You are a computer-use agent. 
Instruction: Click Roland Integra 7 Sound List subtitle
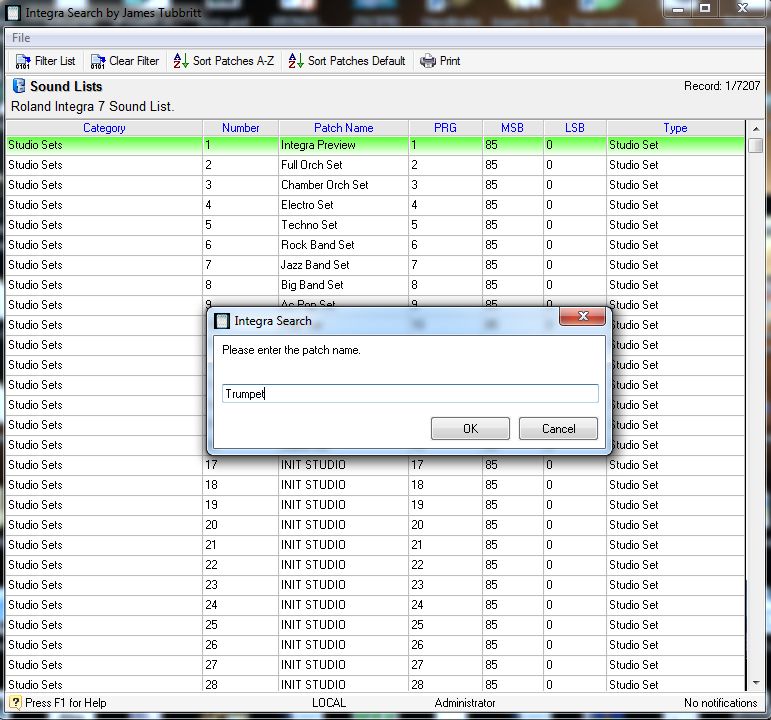click(x=92, y=107)
